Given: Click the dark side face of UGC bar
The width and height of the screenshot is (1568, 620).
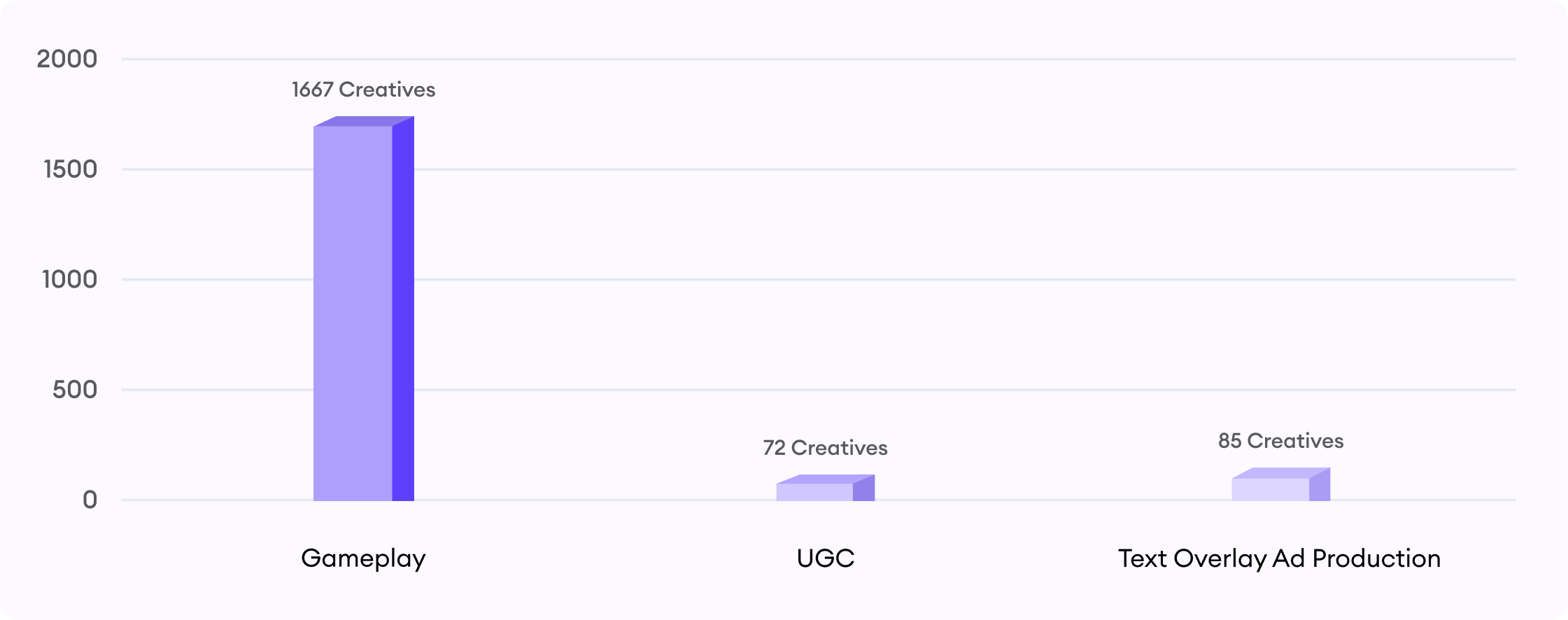Looking at the screenshot, I should pyautogui.click(x=863, y=488).
